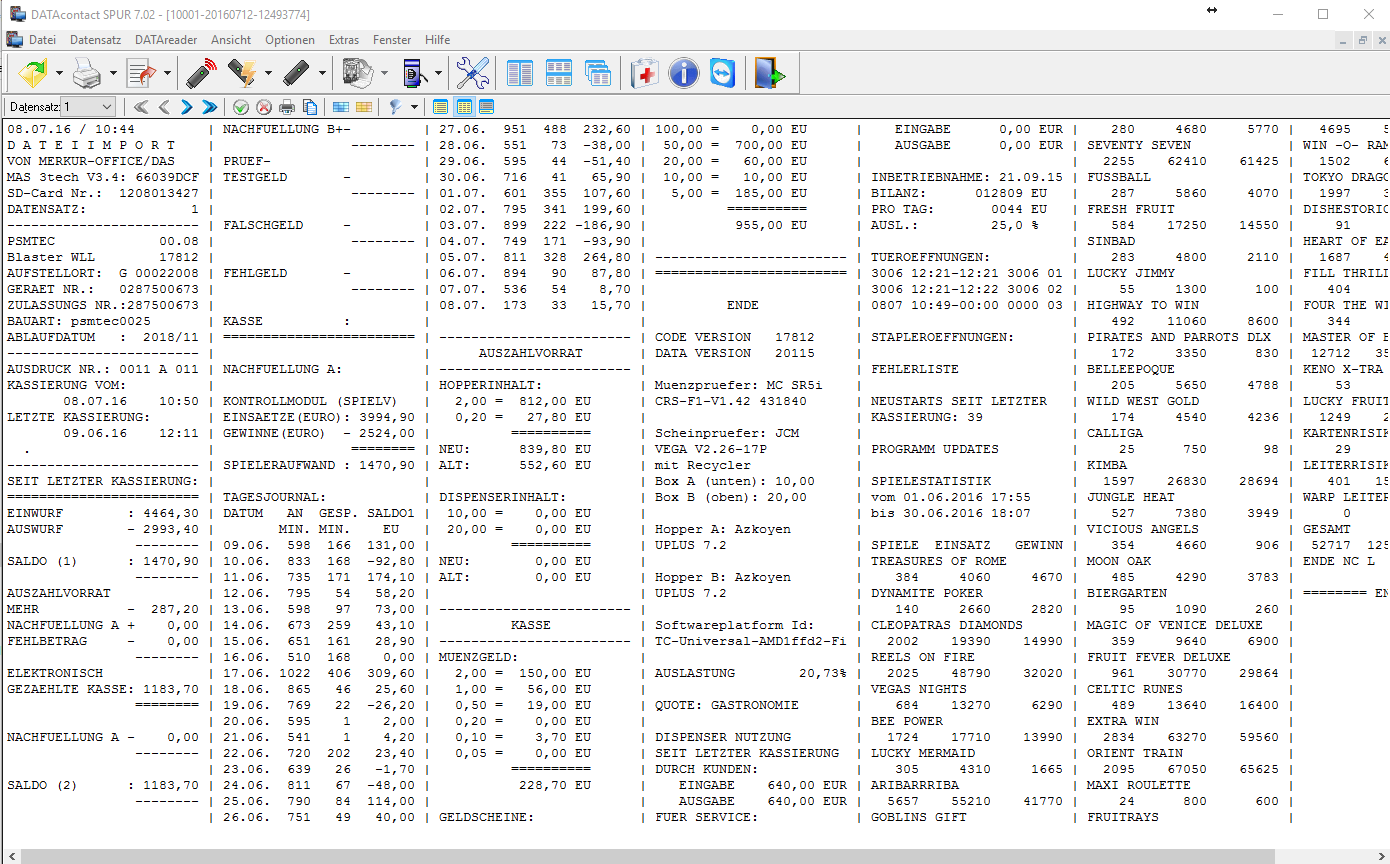Click the exit door icon
Image resolution: width=1390 pixels, height=864 pixels.
769,74
